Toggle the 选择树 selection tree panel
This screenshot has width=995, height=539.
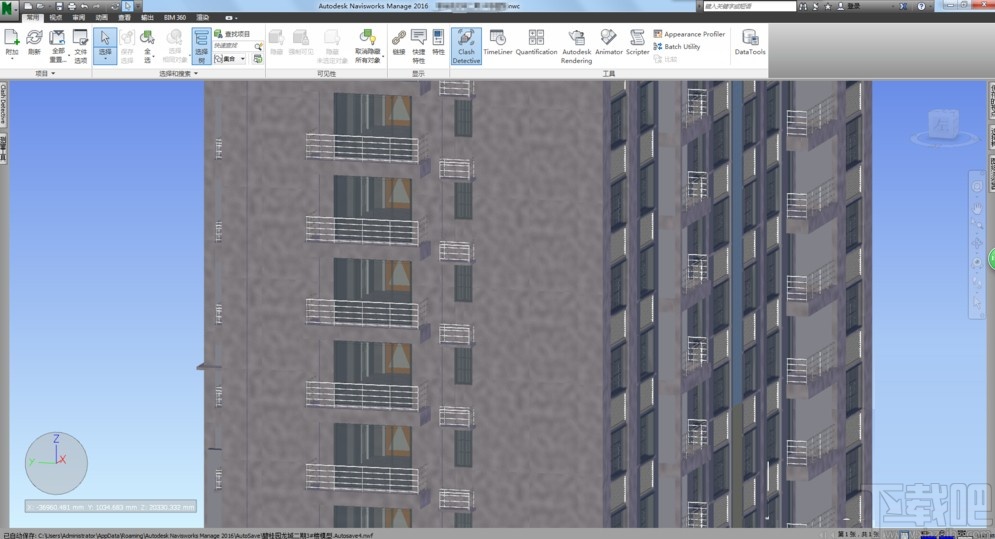pos(201,46)
